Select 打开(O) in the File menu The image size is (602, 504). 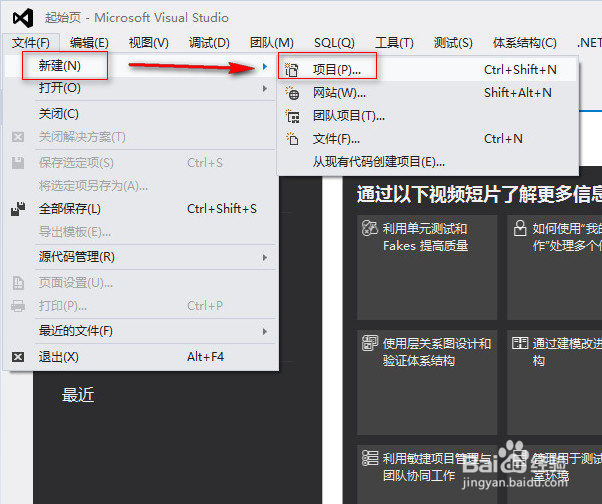141,88
